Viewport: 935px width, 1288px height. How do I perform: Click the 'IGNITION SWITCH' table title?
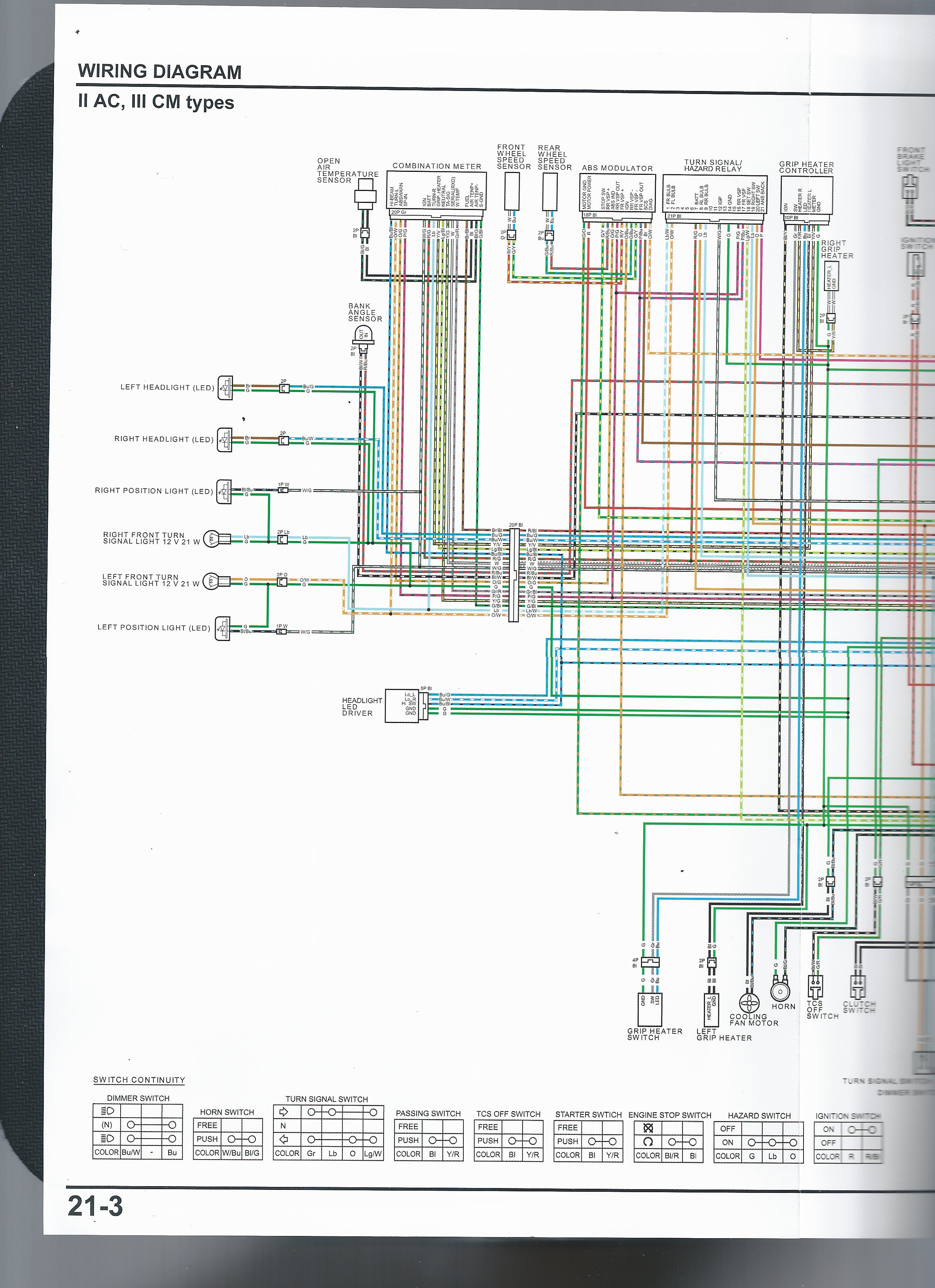[847, 1116]
